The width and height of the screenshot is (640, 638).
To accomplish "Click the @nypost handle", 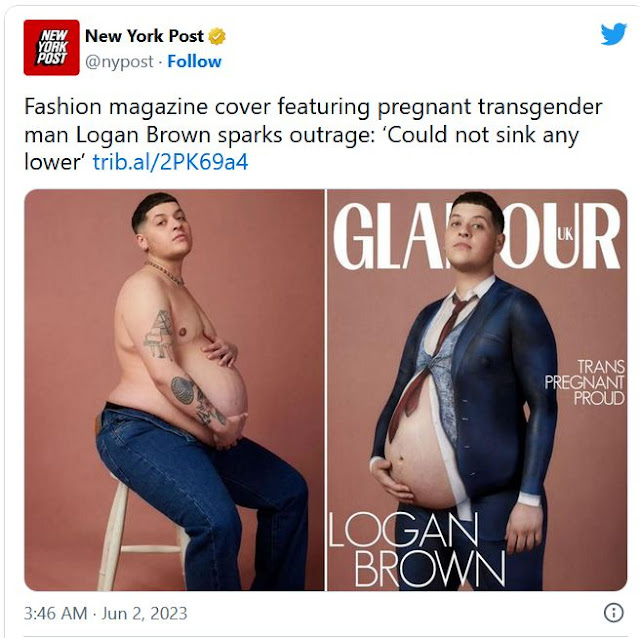I will click(x=119, y=62).
